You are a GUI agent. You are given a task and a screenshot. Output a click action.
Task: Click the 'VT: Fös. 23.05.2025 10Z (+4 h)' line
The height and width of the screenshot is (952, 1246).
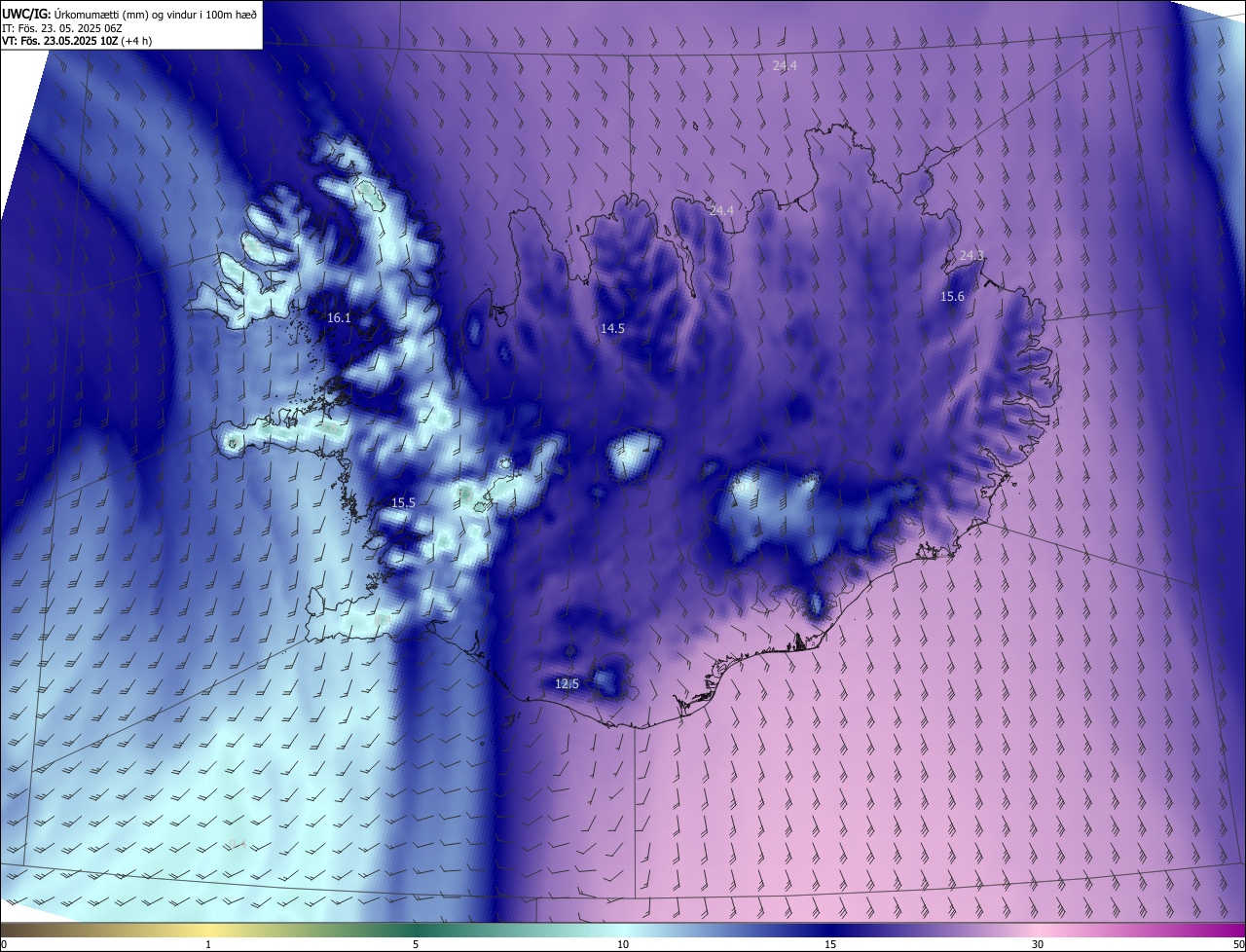point(77,41)
